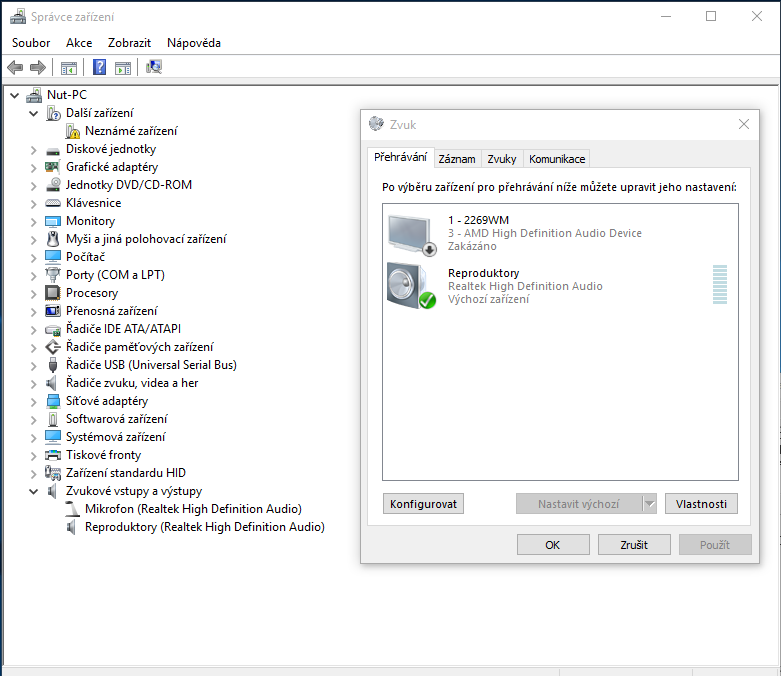Click the Klávesnice keyboard icon

click(x=53, y=203)
